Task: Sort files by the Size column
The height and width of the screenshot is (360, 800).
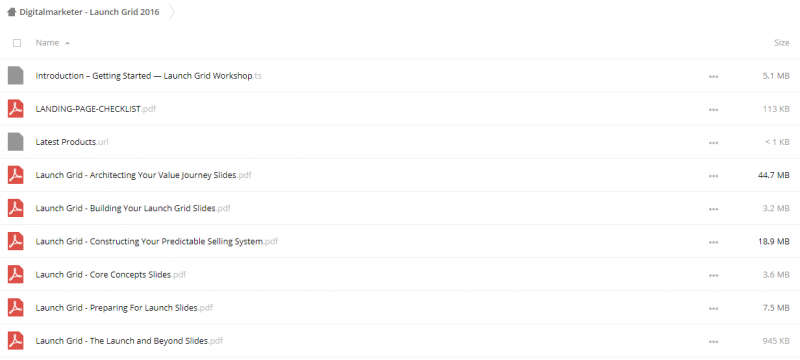Action: pos(782,43)
